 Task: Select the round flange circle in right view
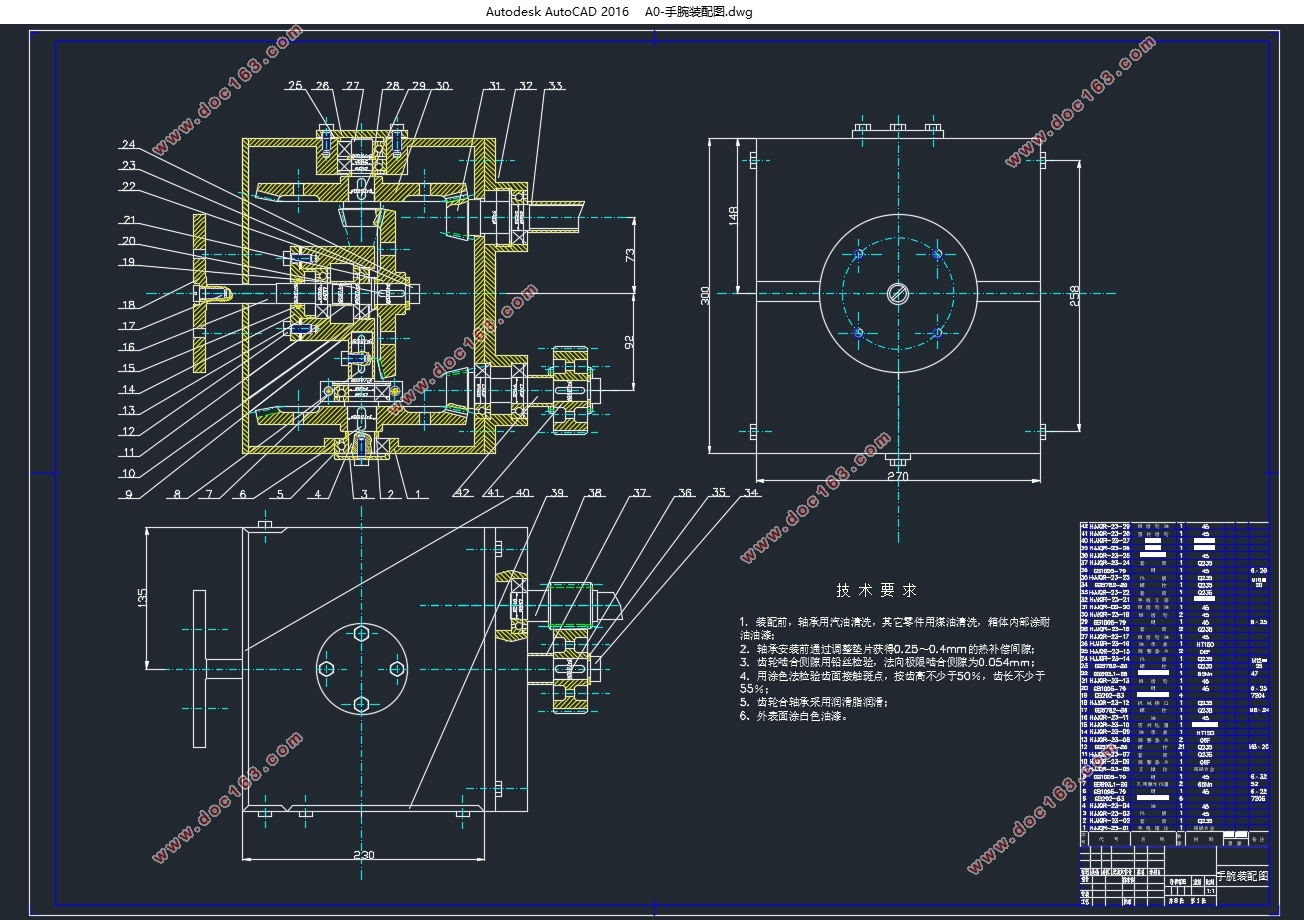click(898, 293)
